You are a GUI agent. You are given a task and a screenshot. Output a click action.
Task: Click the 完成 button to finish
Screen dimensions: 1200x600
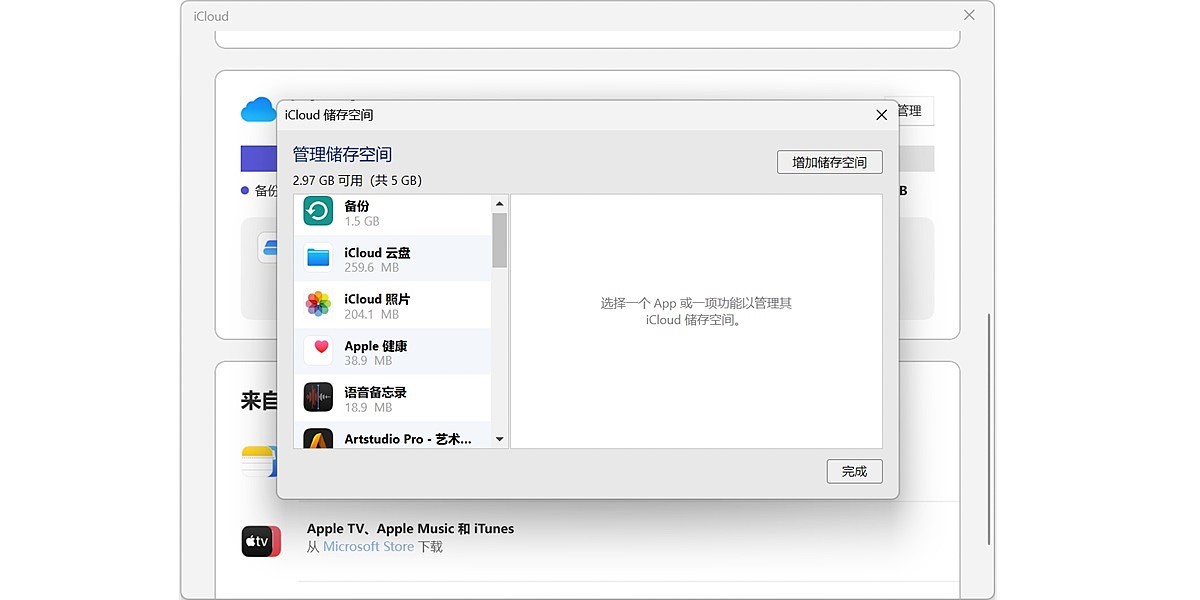(854, 471)
